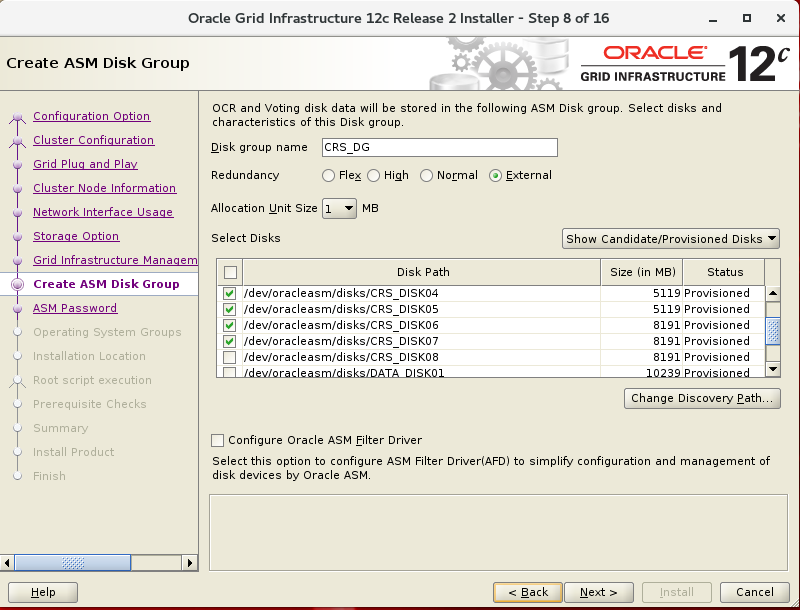This screenshot has height=610, width=800.
Task: Cancel the installer
Action: point(755,592)
